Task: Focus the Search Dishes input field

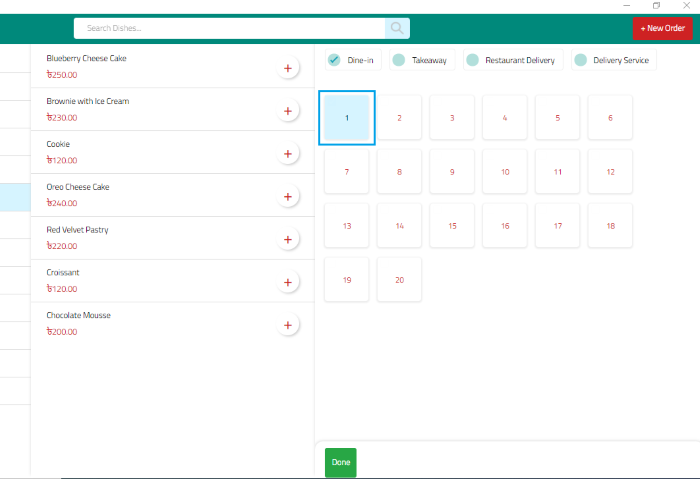Action: [230, 28]
